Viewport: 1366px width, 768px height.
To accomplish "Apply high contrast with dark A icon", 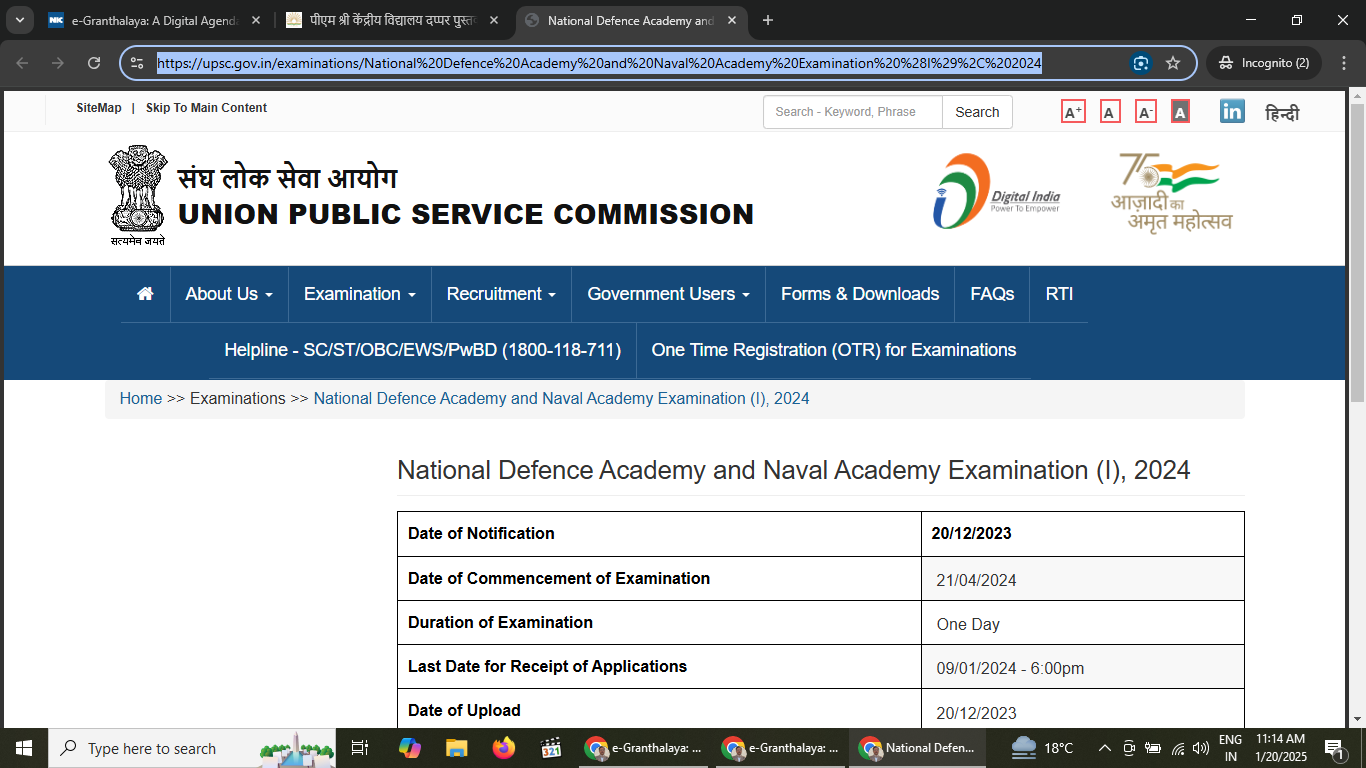I will (x=1180, y=112).
